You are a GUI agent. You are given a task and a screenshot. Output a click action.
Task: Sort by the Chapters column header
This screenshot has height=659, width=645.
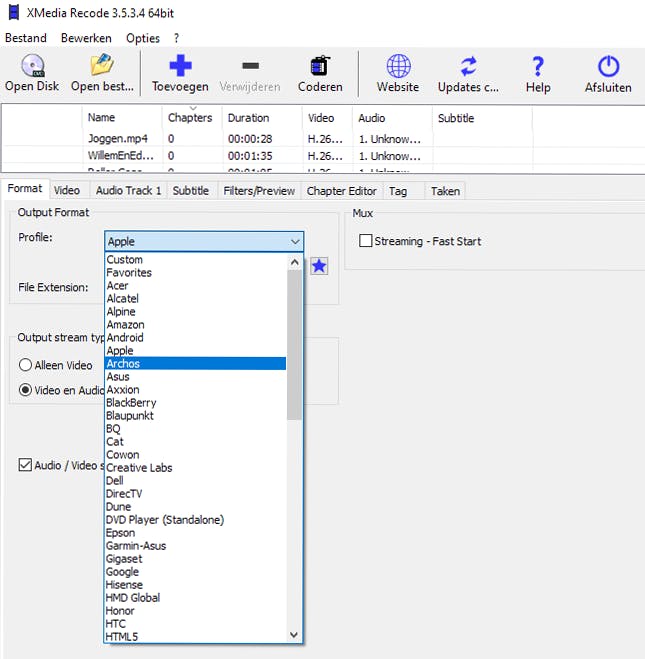tap(190, 118)
